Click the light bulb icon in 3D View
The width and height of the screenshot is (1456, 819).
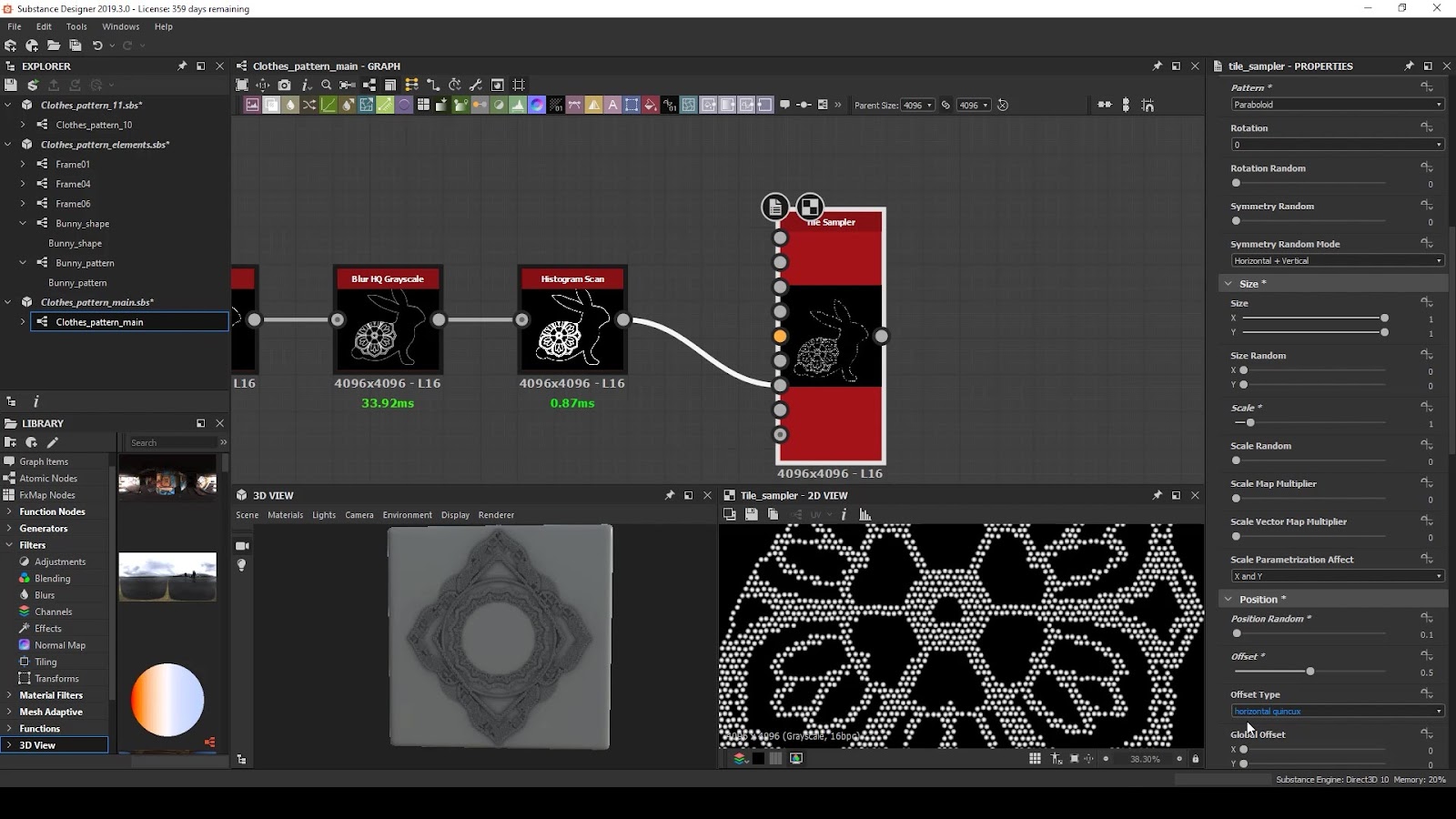[242, 565]
